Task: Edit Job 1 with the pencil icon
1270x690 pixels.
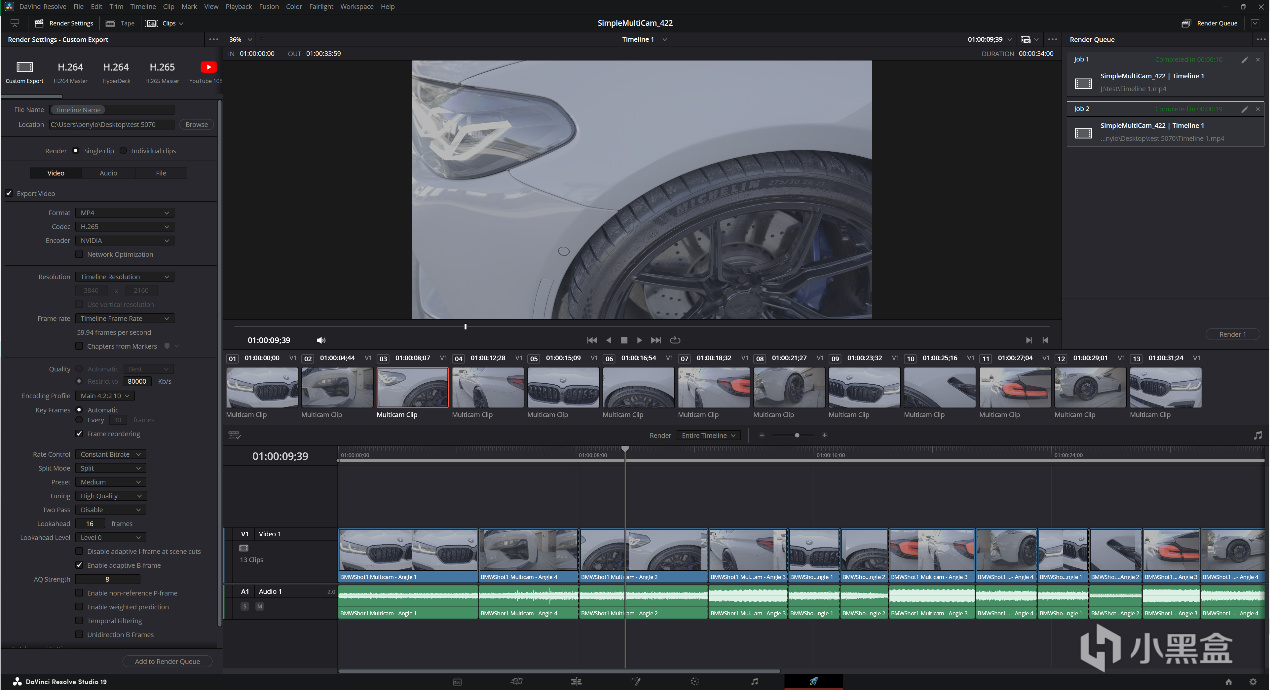Action: tap(1244, 60)
